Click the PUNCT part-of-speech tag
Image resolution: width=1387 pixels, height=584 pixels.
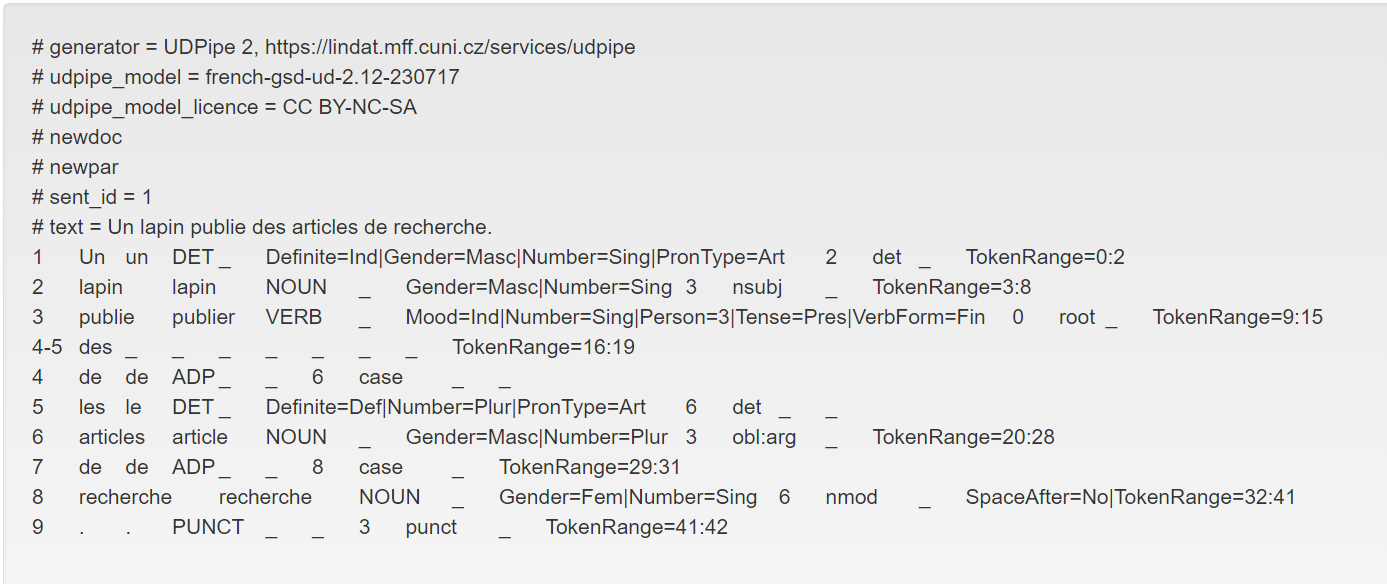tap(208, 527)
